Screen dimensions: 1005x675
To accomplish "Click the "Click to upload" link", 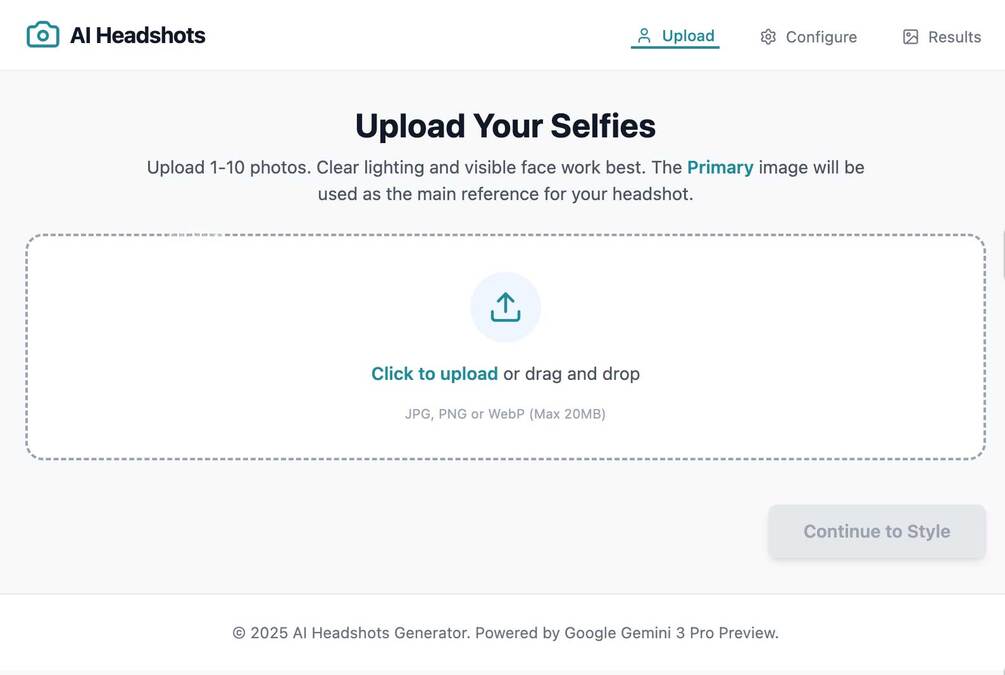I will pos(434,374).
